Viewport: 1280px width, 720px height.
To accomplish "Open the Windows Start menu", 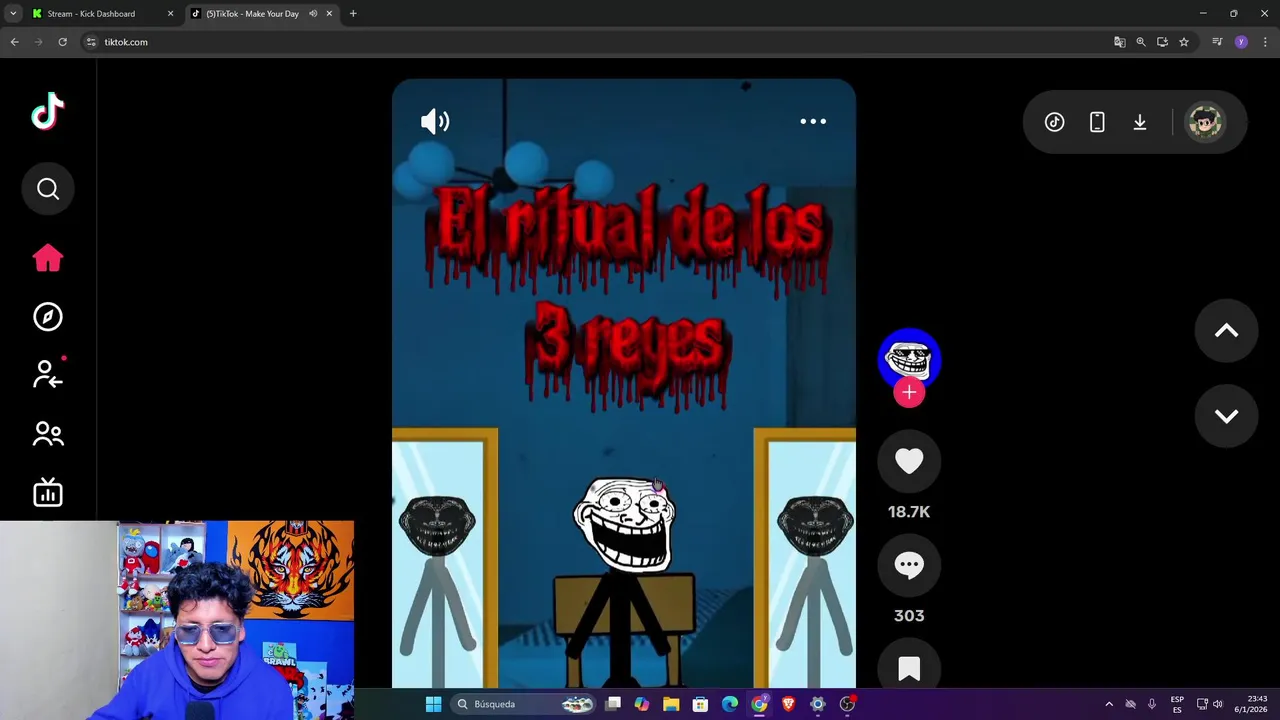I will pyautogui.click(x=433, y=704).
